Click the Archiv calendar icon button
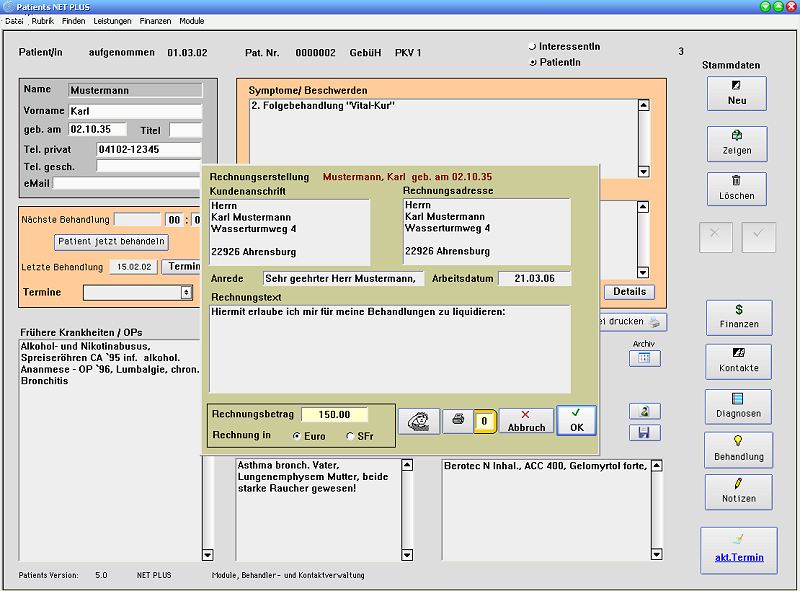This screenshot has width=800, height=591. tap(644, 358)
